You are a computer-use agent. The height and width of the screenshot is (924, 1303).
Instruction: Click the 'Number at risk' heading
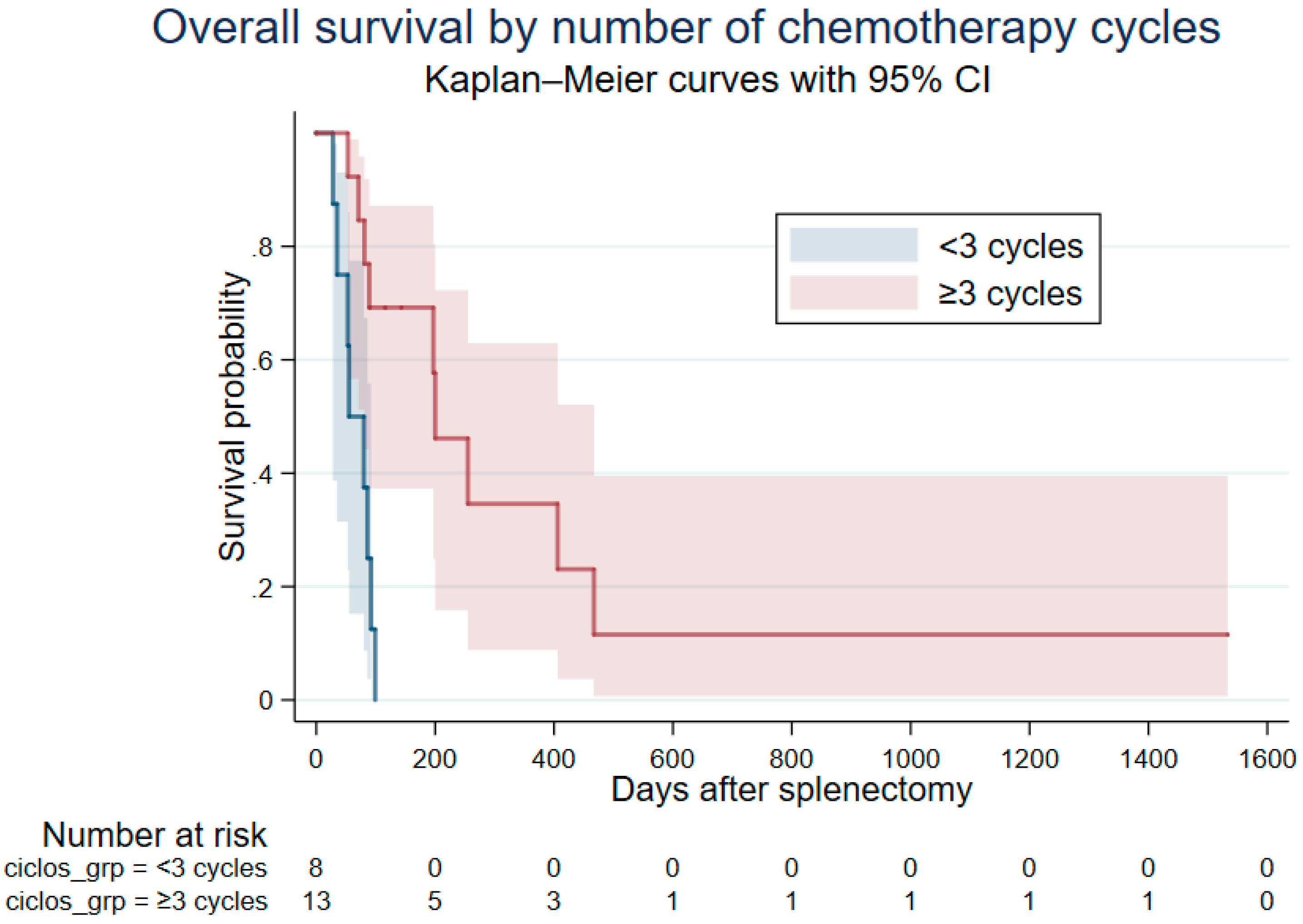point(154,835)
